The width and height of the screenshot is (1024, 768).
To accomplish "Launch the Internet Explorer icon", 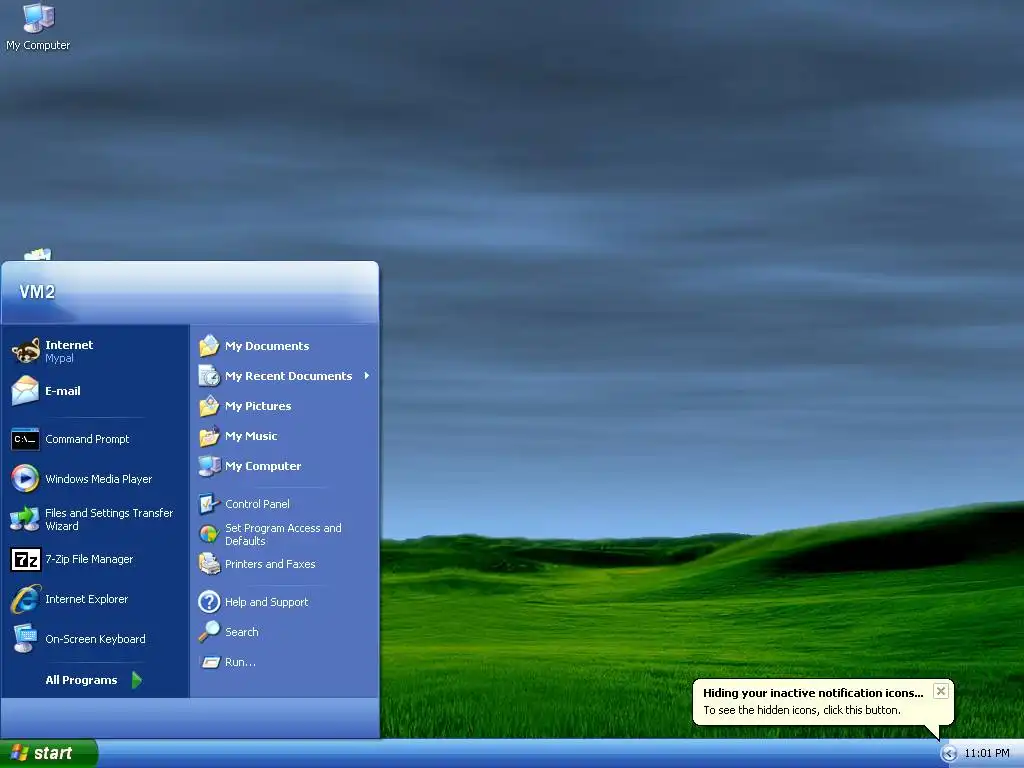I will click(x=25, y=599).
